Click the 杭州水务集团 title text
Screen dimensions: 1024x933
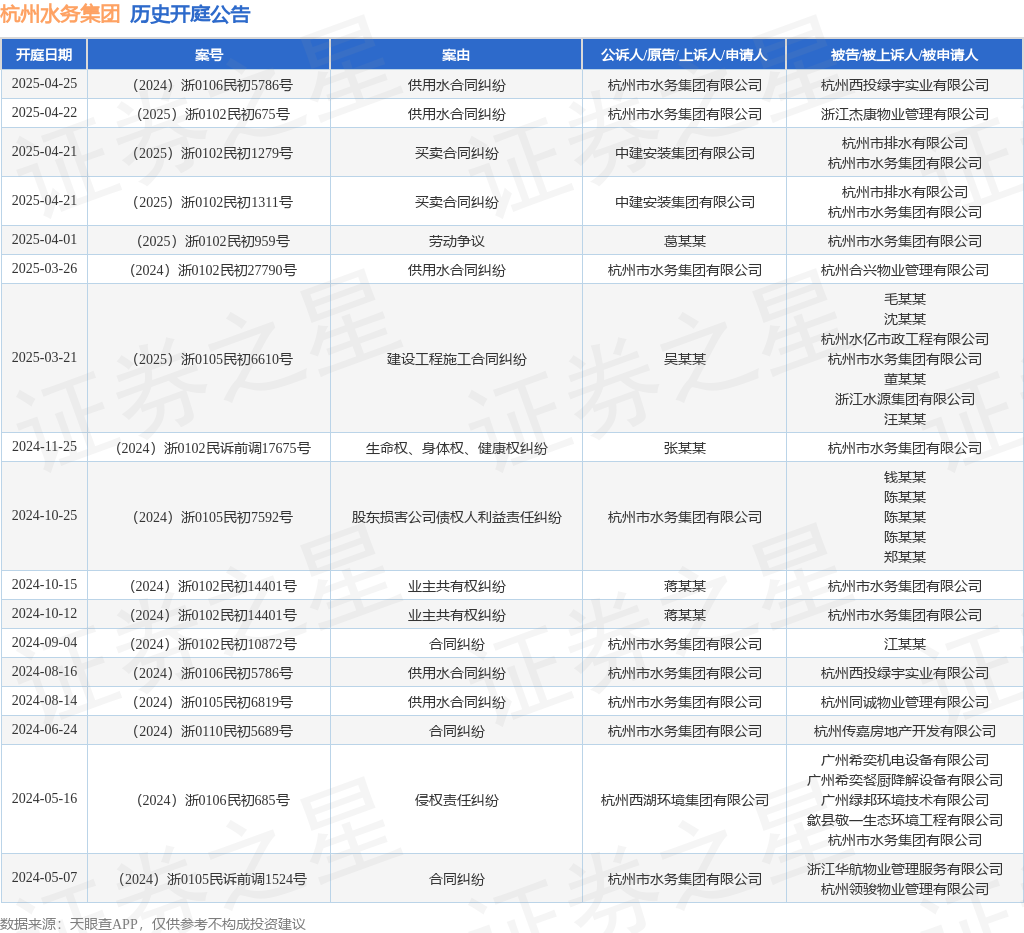tap(60, 14)
